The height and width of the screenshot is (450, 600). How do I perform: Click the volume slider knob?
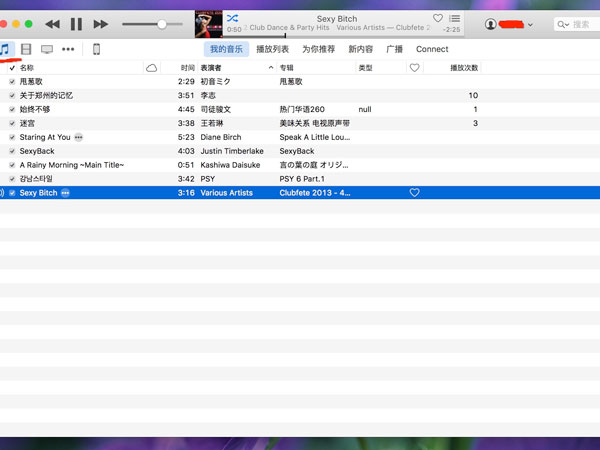tap(162, 23)
